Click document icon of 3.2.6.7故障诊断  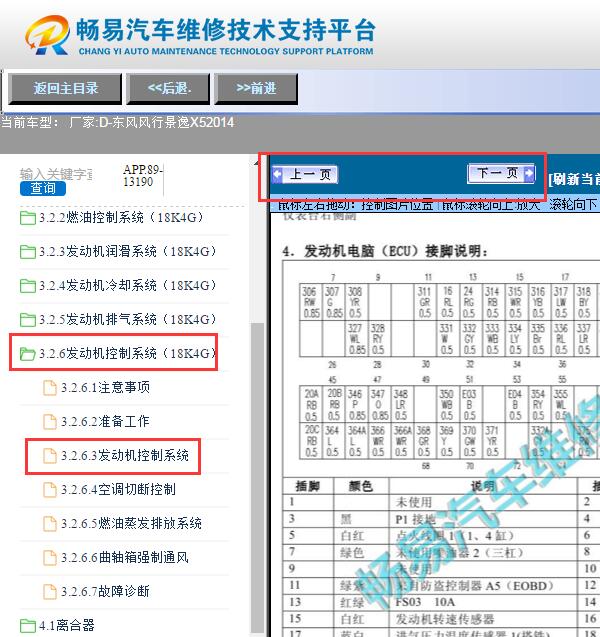50,592
